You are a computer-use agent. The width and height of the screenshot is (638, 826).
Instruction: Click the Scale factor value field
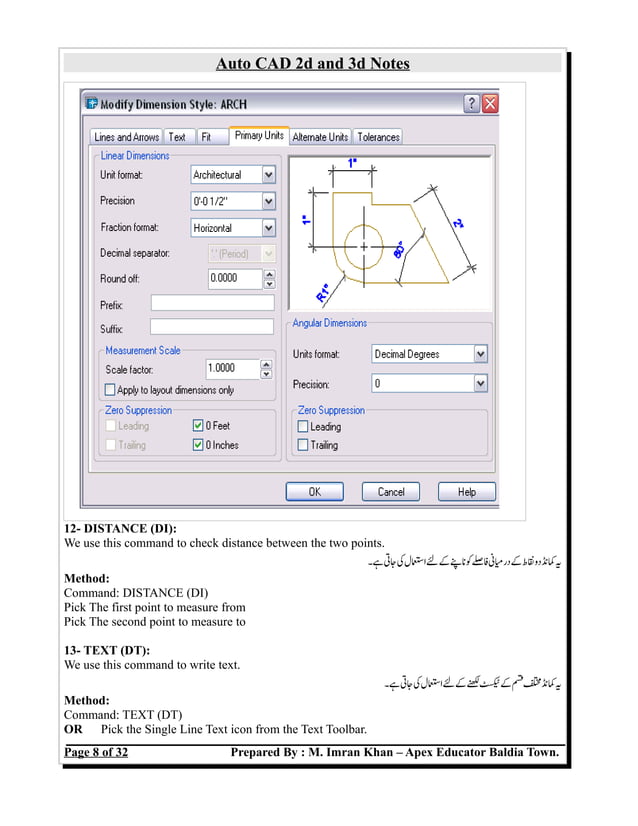coord(232,369)
